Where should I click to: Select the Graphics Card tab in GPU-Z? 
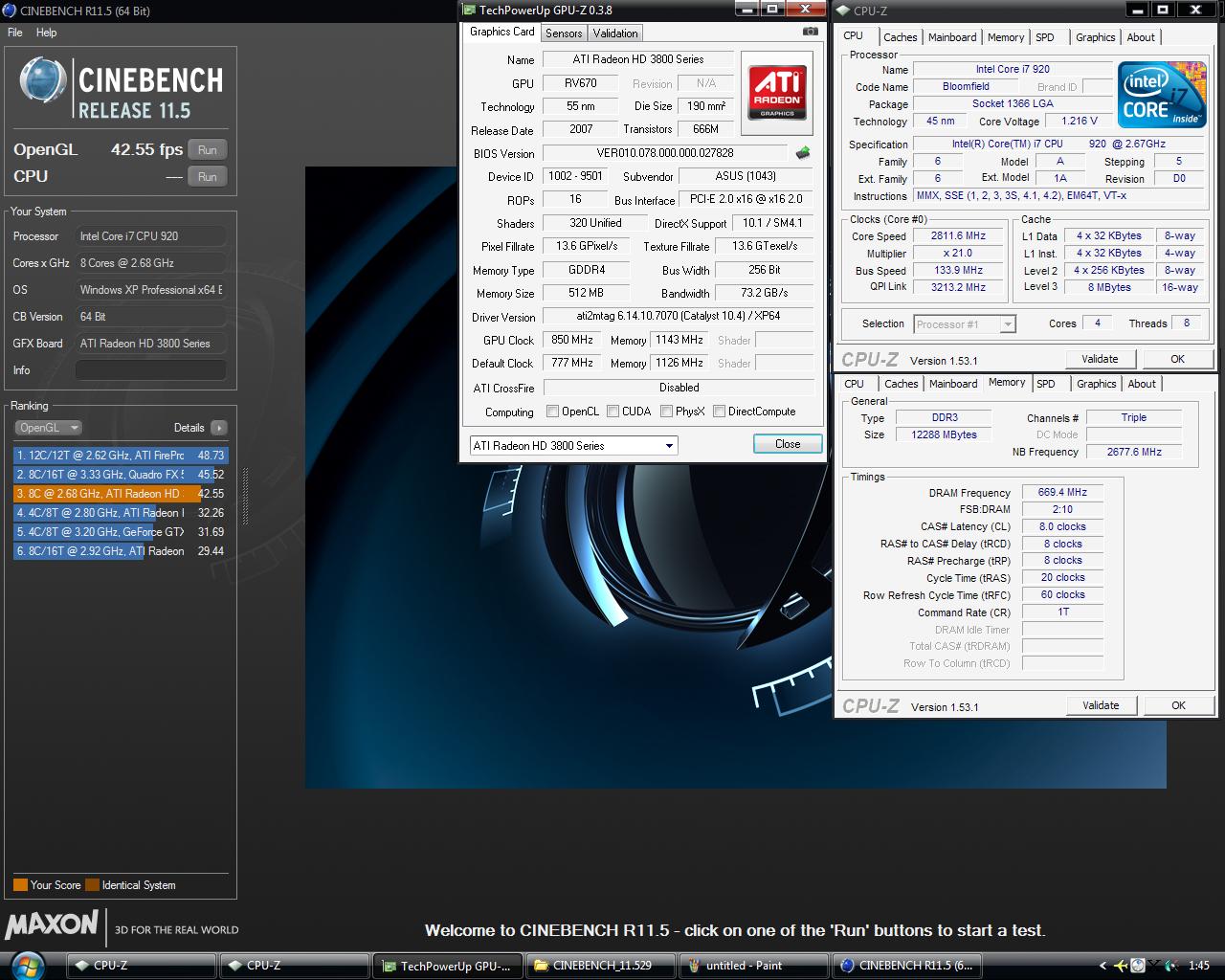coord(502,32)
